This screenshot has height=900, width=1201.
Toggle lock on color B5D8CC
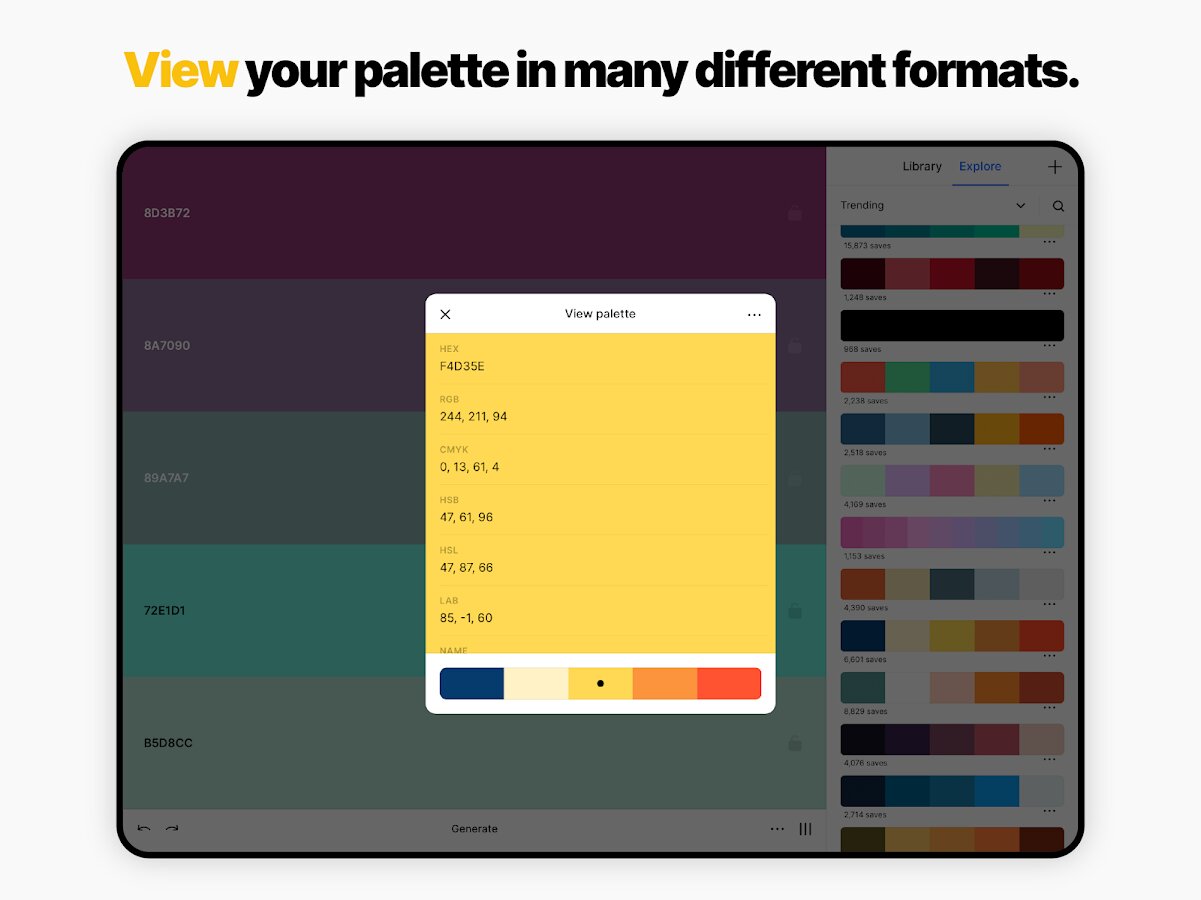click(794, 743)
